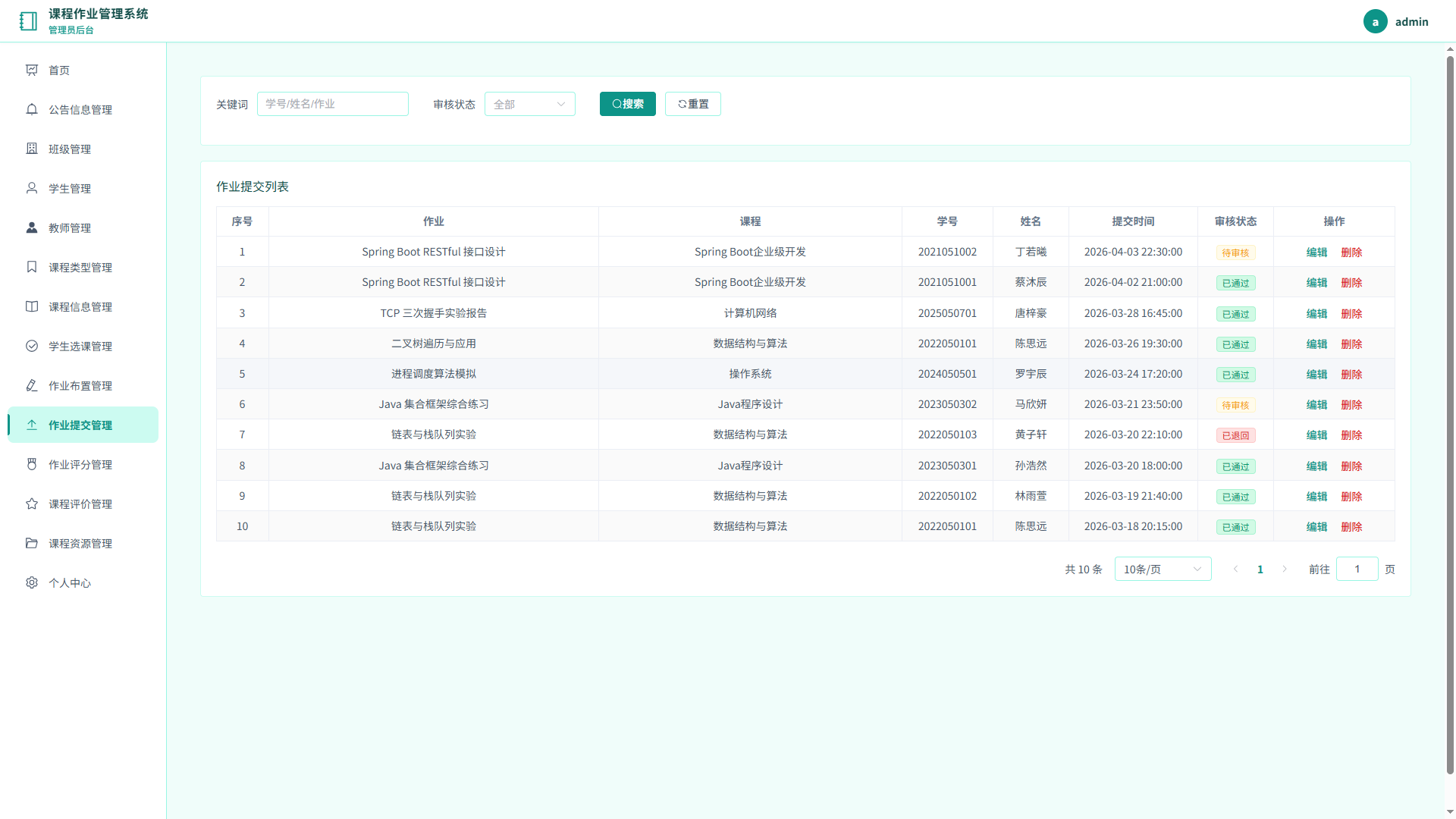
Task: Click the building icon for 班级管理
Action: (x=32, y=149)
